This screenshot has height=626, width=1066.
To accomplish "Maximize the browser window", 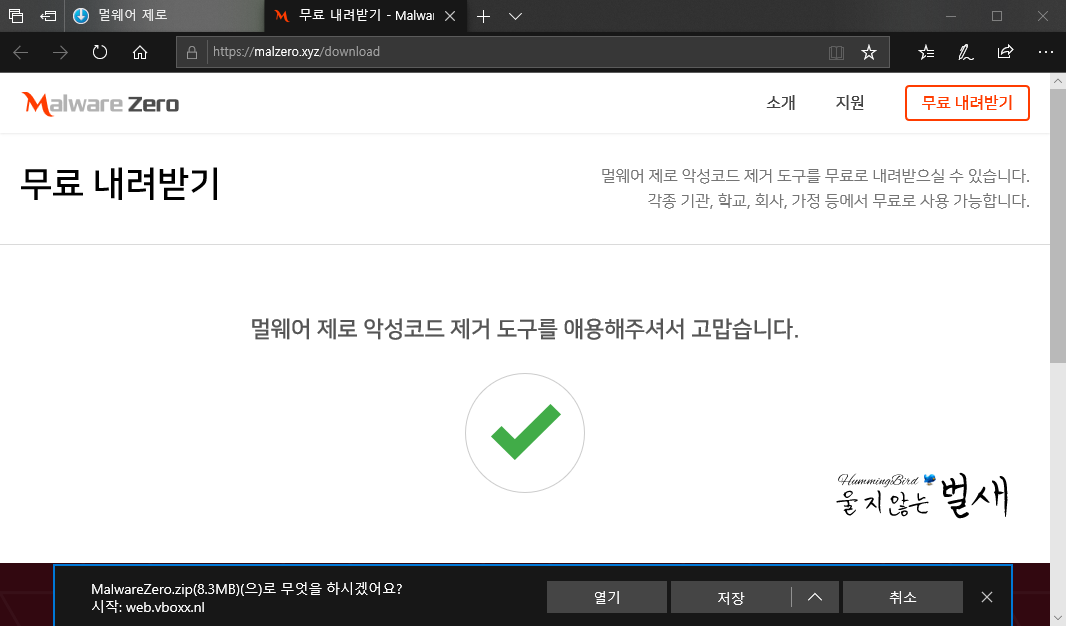I will click(997, 16).
